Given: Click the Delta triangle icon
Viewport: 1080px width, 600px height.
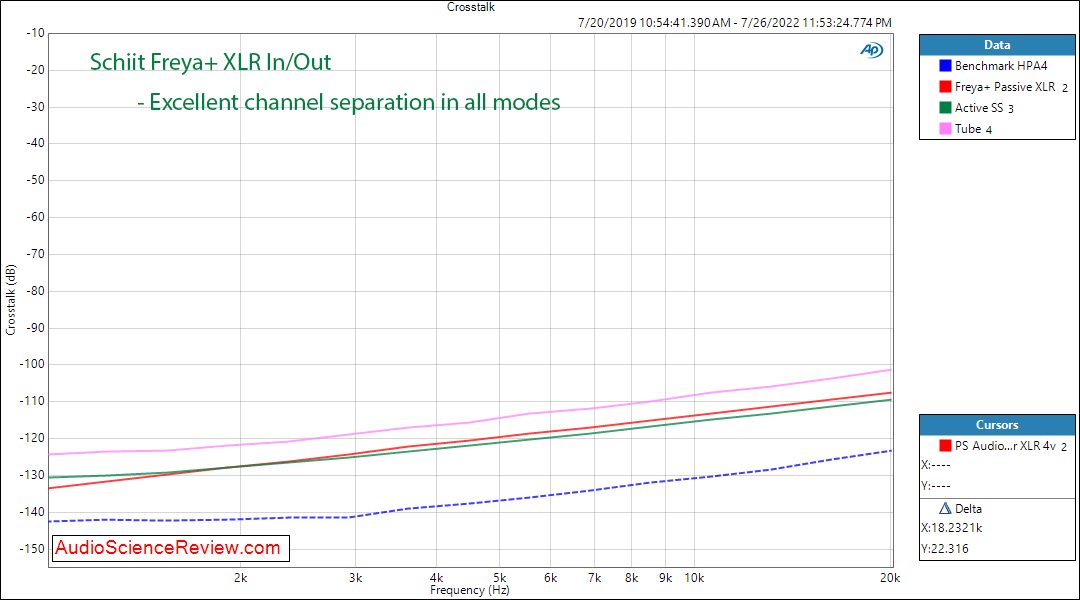Looking at the screenshot, I should (945, 508).
